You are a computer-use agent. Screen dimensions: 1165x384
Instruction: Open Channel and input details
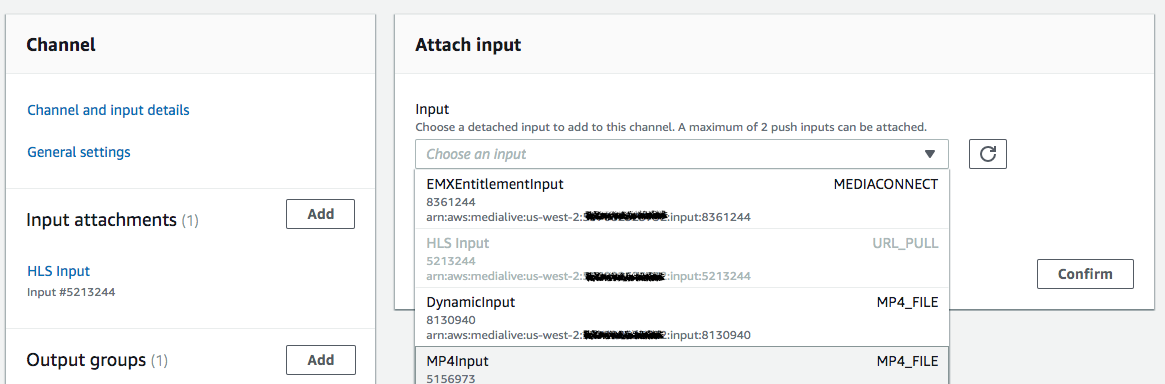pos(108,110)
